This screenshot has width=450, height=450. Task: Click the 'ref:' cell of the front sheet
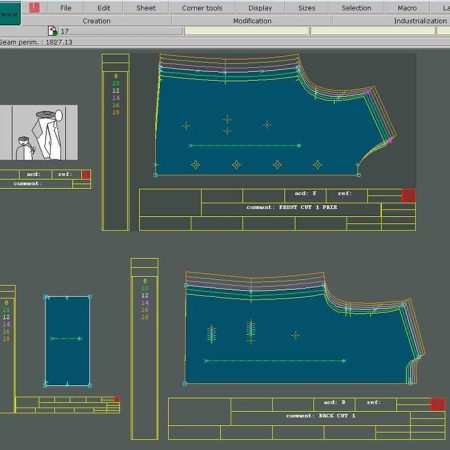[347, 196]
